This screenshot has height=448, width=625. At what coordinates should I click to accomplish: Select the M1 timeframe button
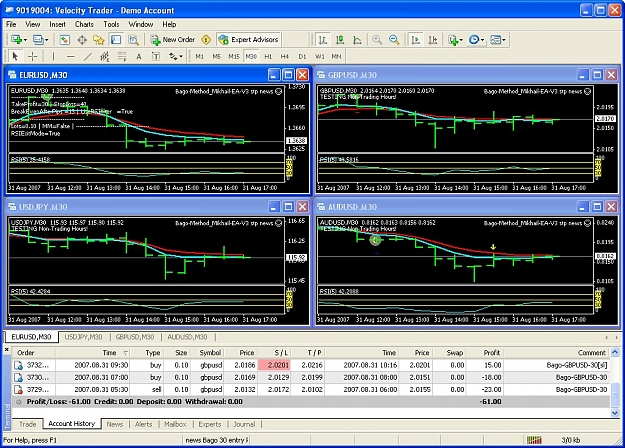pyautogui.click(x=200, y=57)
